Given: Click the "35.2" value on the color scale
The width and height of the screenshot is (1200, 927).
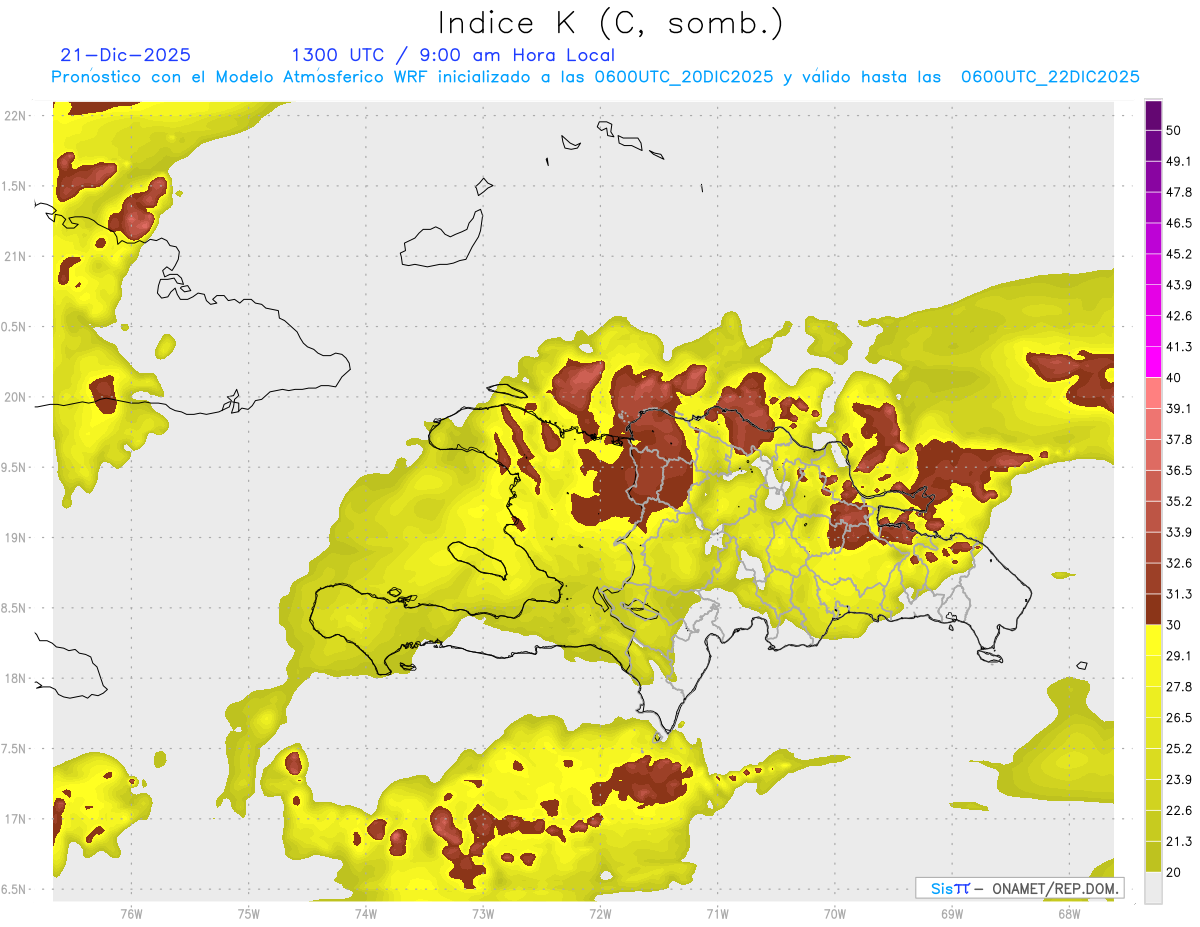Looking at the screenshot, I should pos(1179,501).
